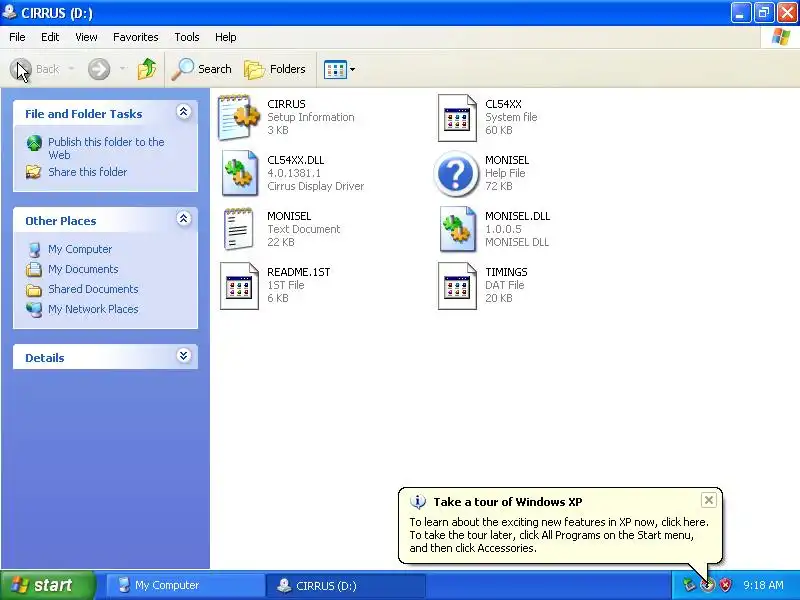
Task: Open the View menu
Action: click(x=86, y=37)
